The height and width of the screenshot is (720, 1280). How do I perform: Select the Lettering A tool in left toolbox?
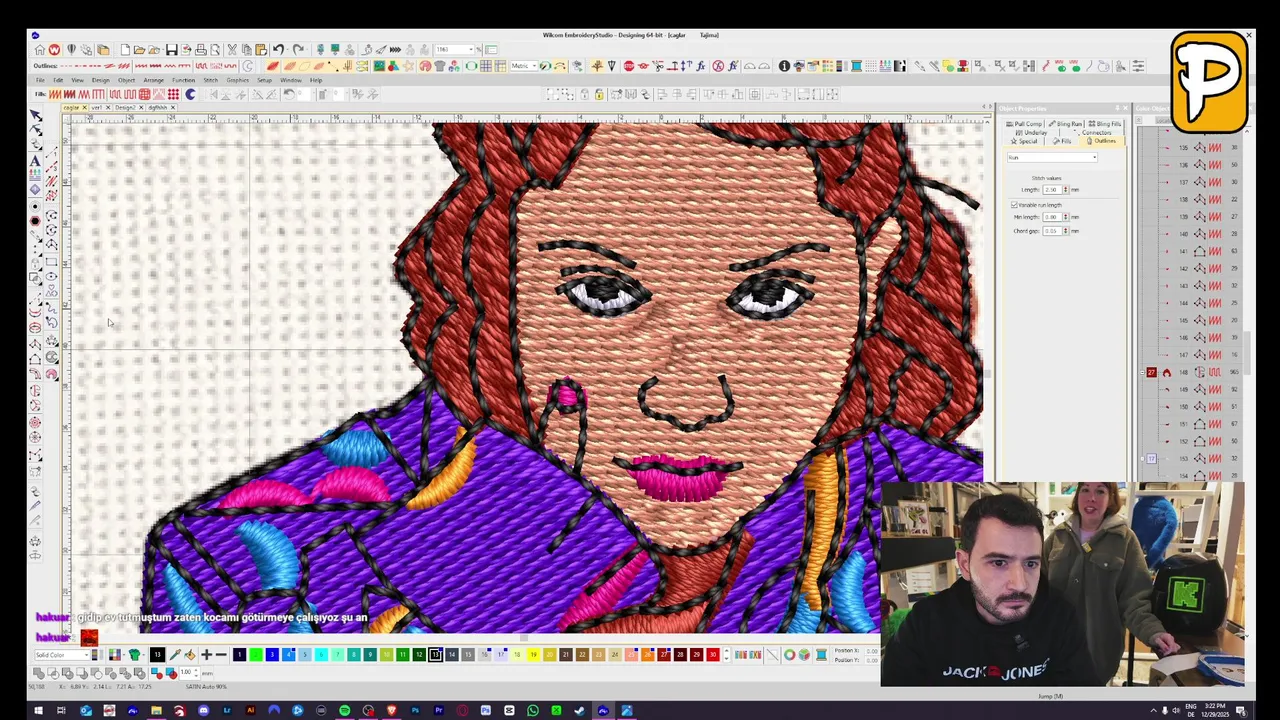pos(36,160)
